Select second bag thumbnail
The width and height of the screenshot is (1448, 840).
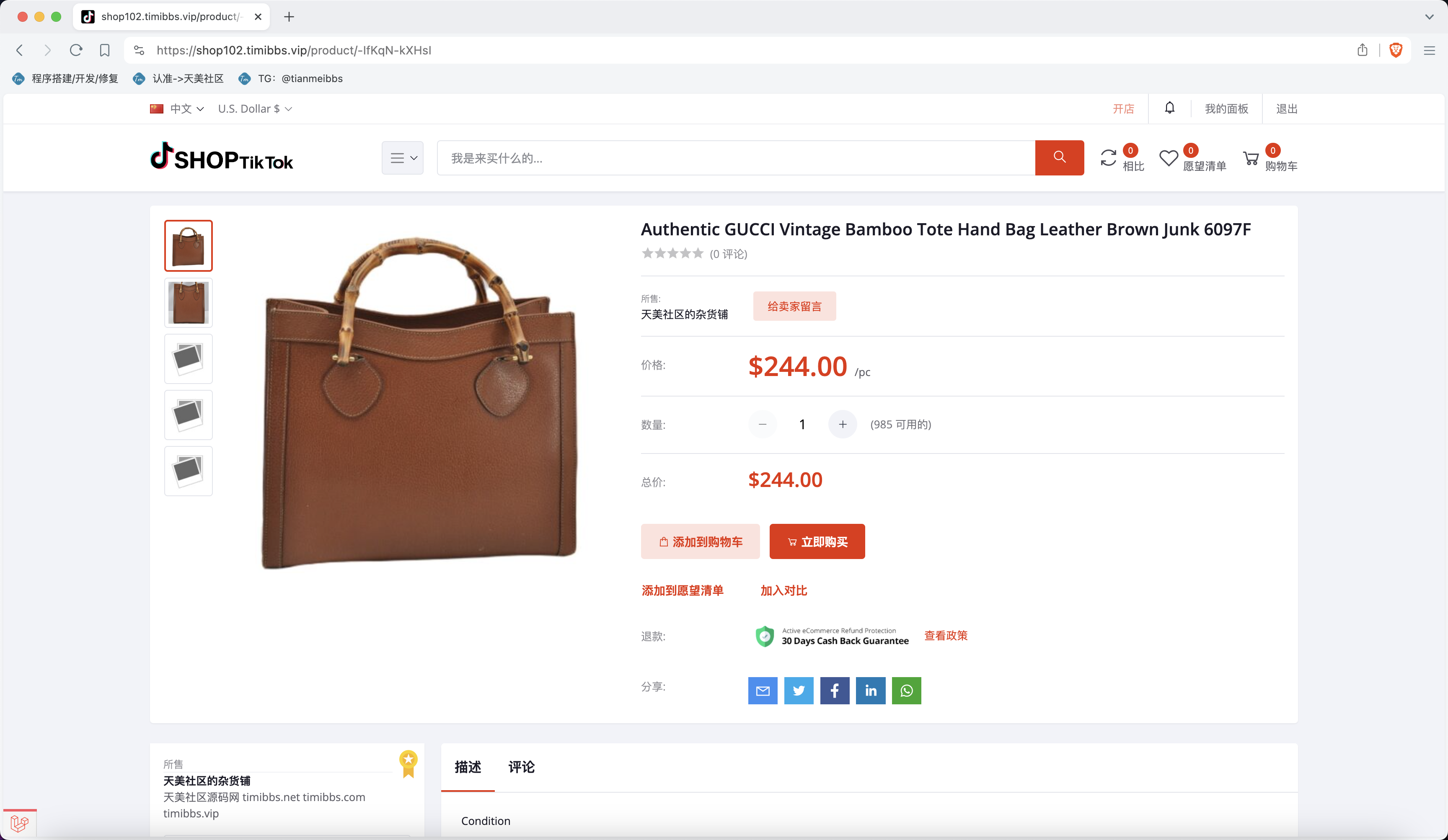(x=189, y=303)
